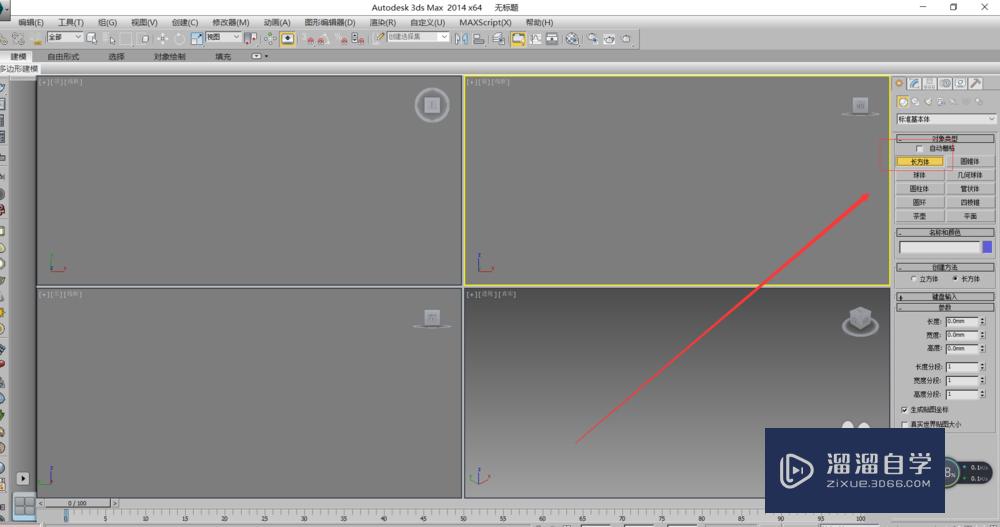This screenshot has height=527, width=1000.
Task: Click the 几何球体 primitive button
Action: [x=970, y=175]
